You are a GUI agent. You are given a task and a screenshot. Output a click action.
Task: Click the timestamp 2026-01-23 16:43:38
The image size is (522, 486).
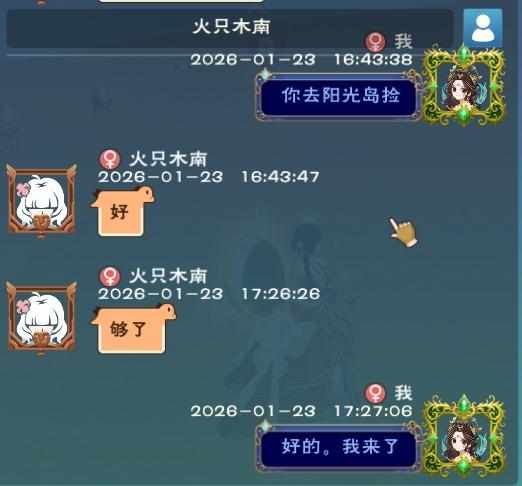[301, 60]
